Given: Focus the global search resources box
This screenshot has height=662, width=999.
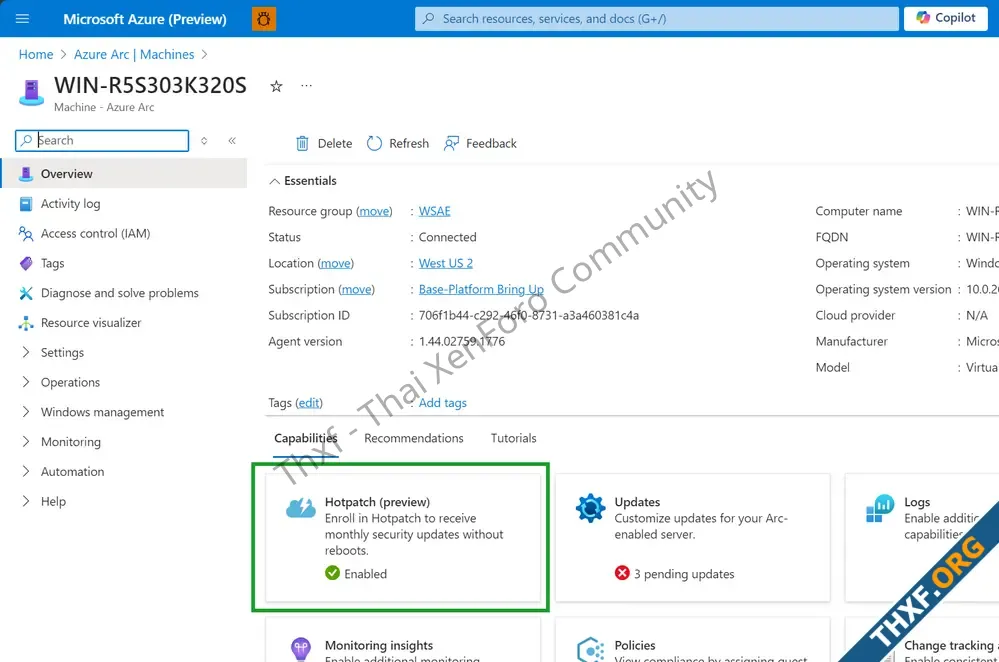Looking at the screenshot, I should coord(656,18).
